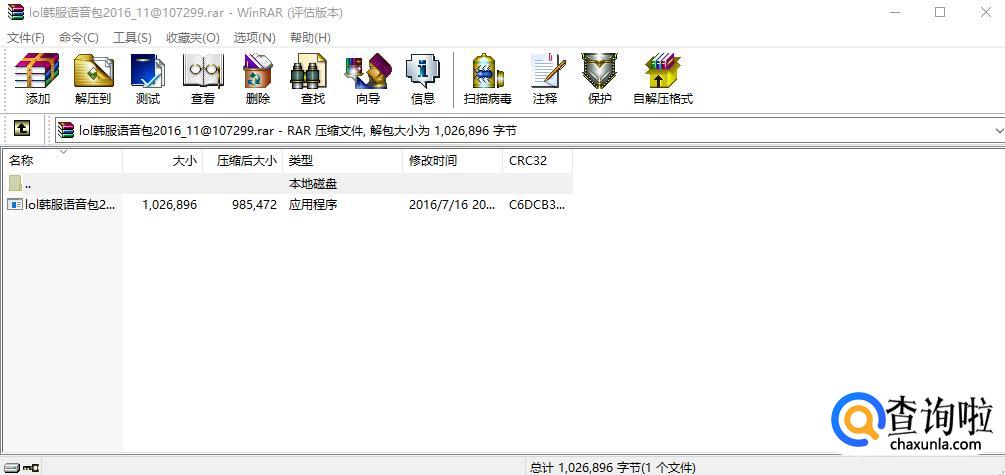Click the packed size 985,472 cell

[255, 205]
